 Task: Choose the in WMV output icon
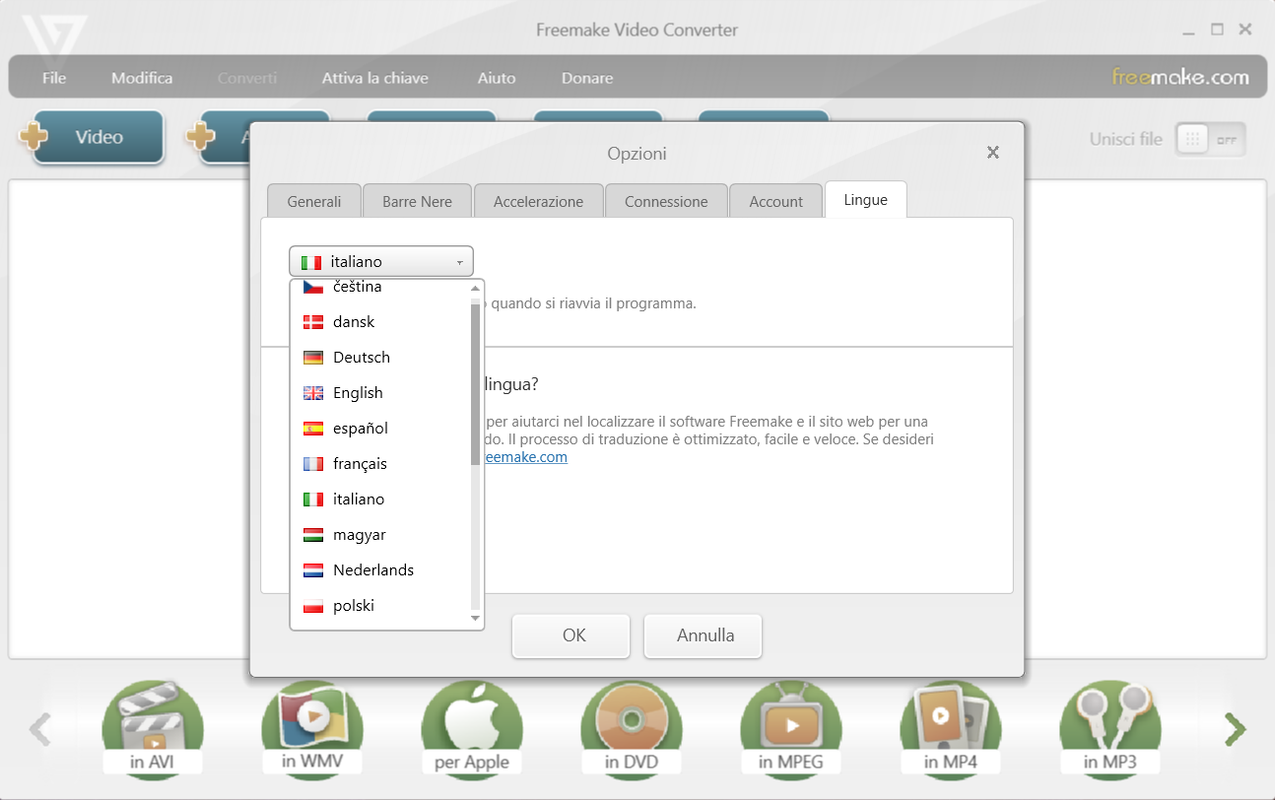pyautogui.click(x=312, y=728)
